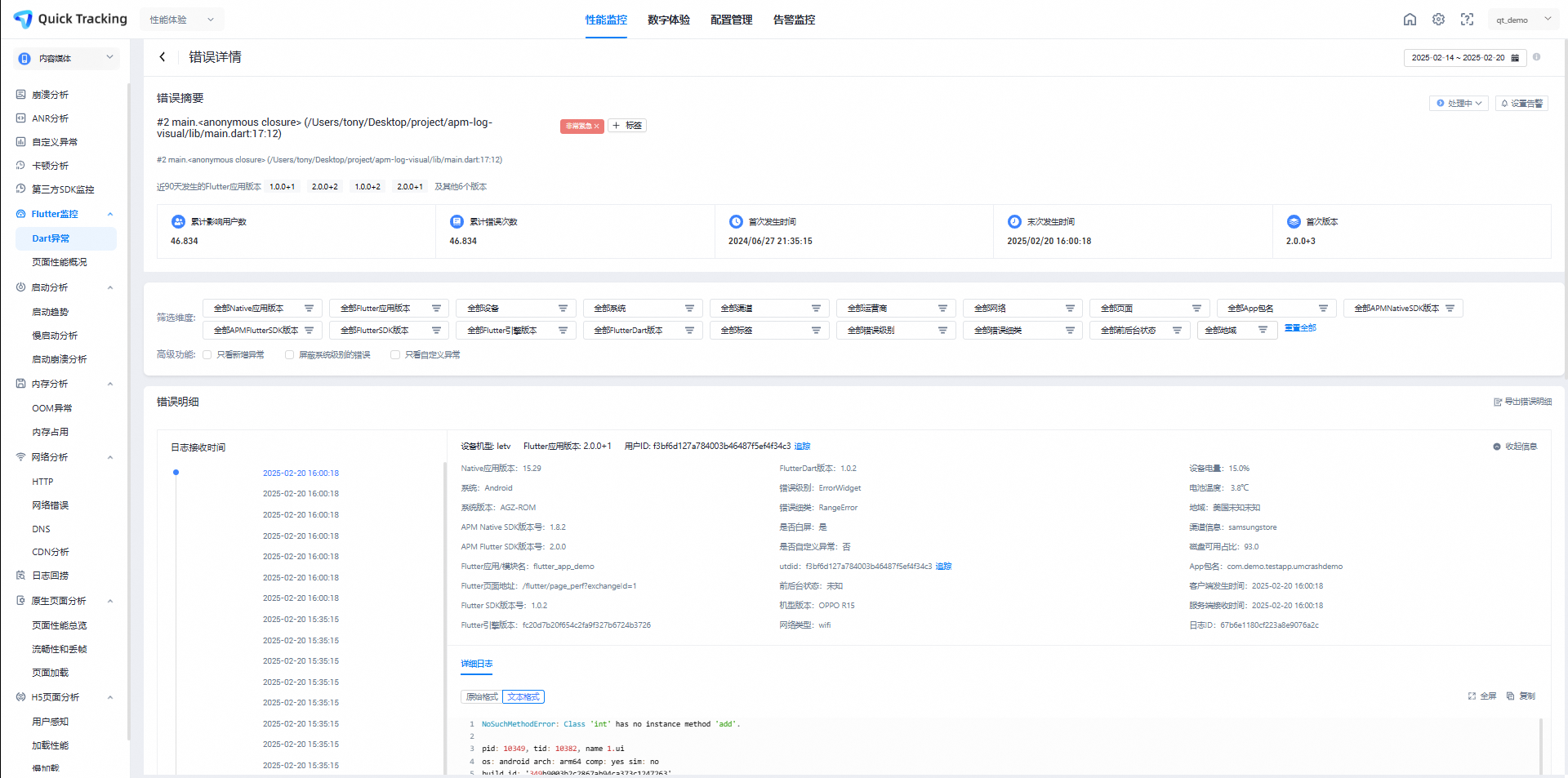Click the 崩溃分析 sidebar icon
Viewport: 1568px width, 778px height.
point(21,95)
